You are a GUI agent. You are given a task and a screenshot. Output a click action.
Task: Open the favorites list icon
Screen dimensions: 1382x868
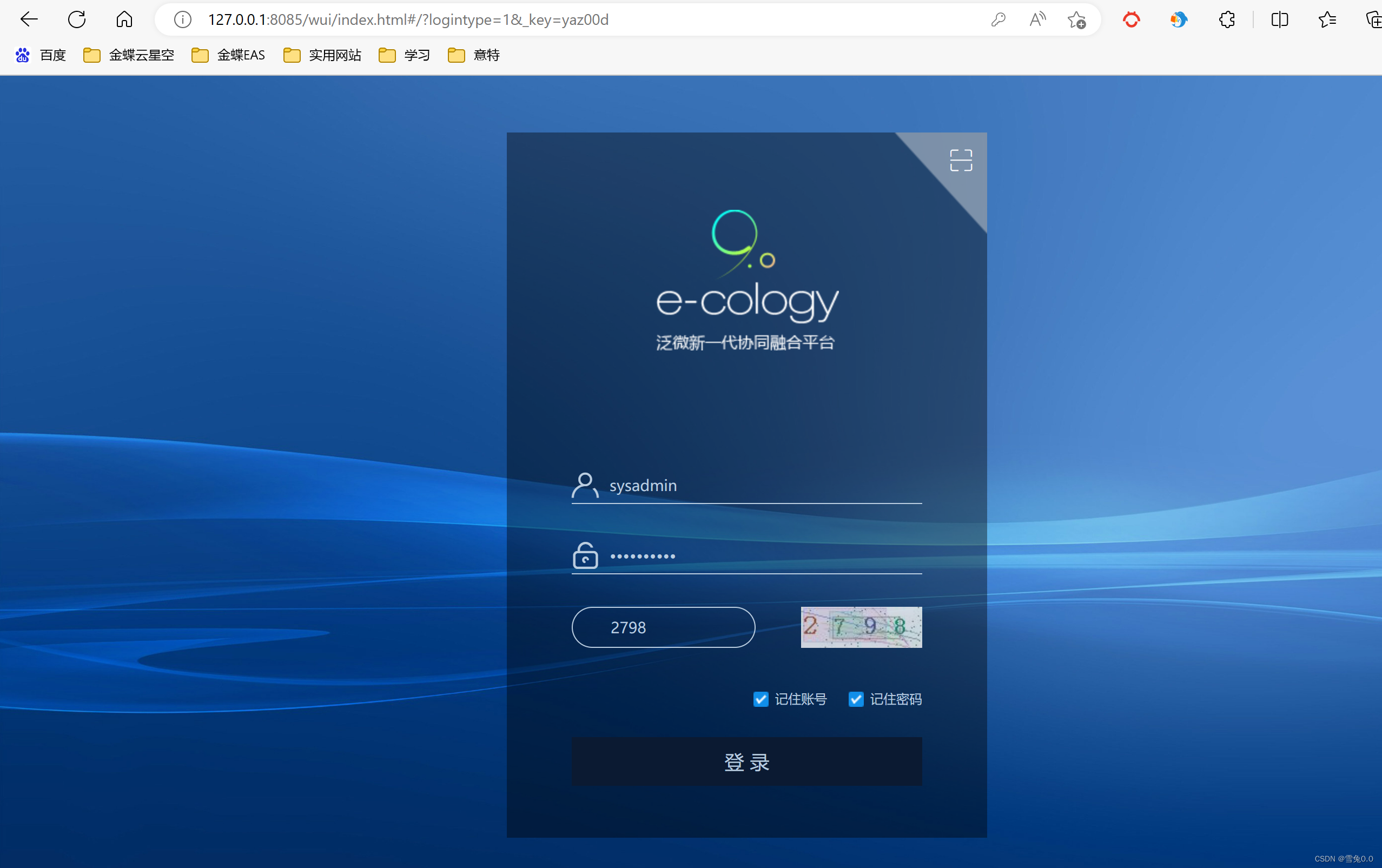tap(1327, 19)
